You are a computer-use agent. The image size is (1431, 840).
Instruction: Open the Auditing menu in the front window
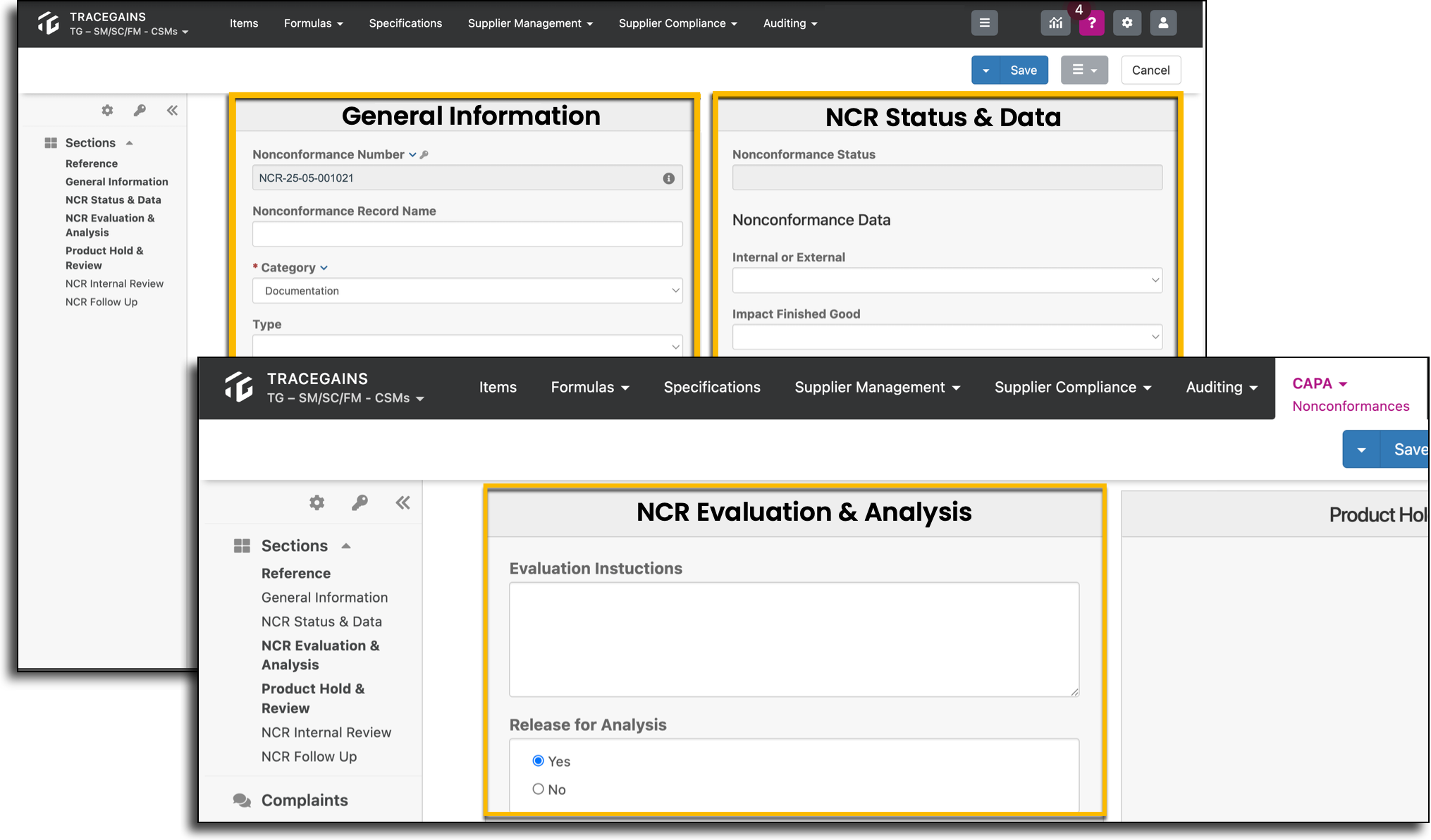tap(1222, 387)
